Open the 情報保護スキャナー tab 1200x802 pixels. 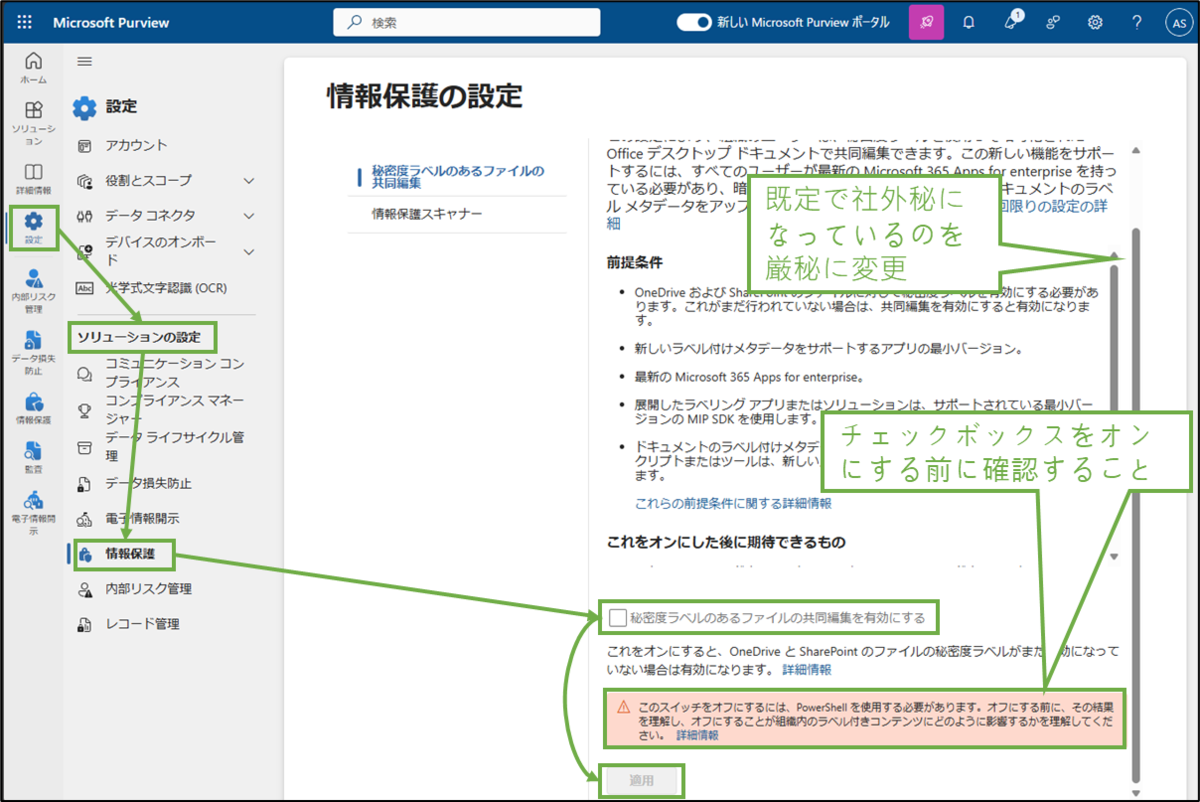(427, 214)
